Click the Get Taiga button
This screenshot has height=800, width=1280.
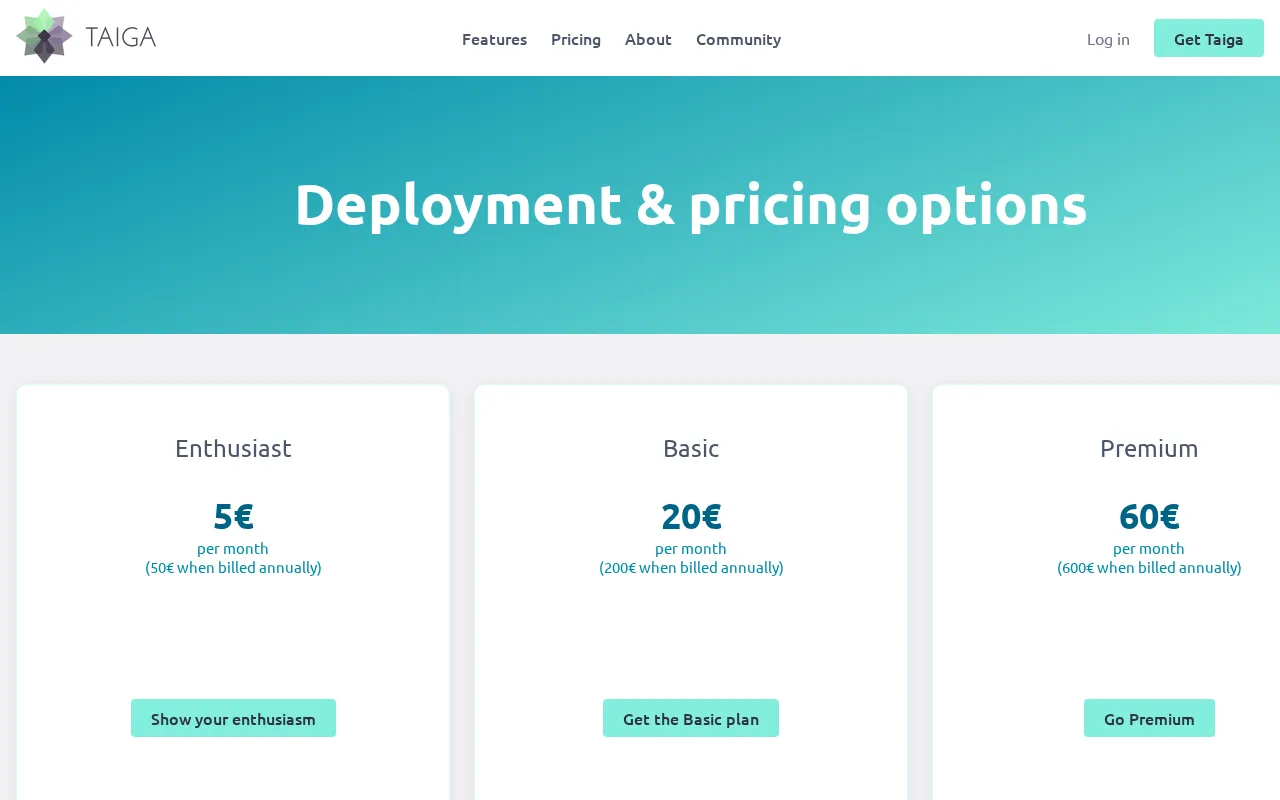(x=1209, y=38)
